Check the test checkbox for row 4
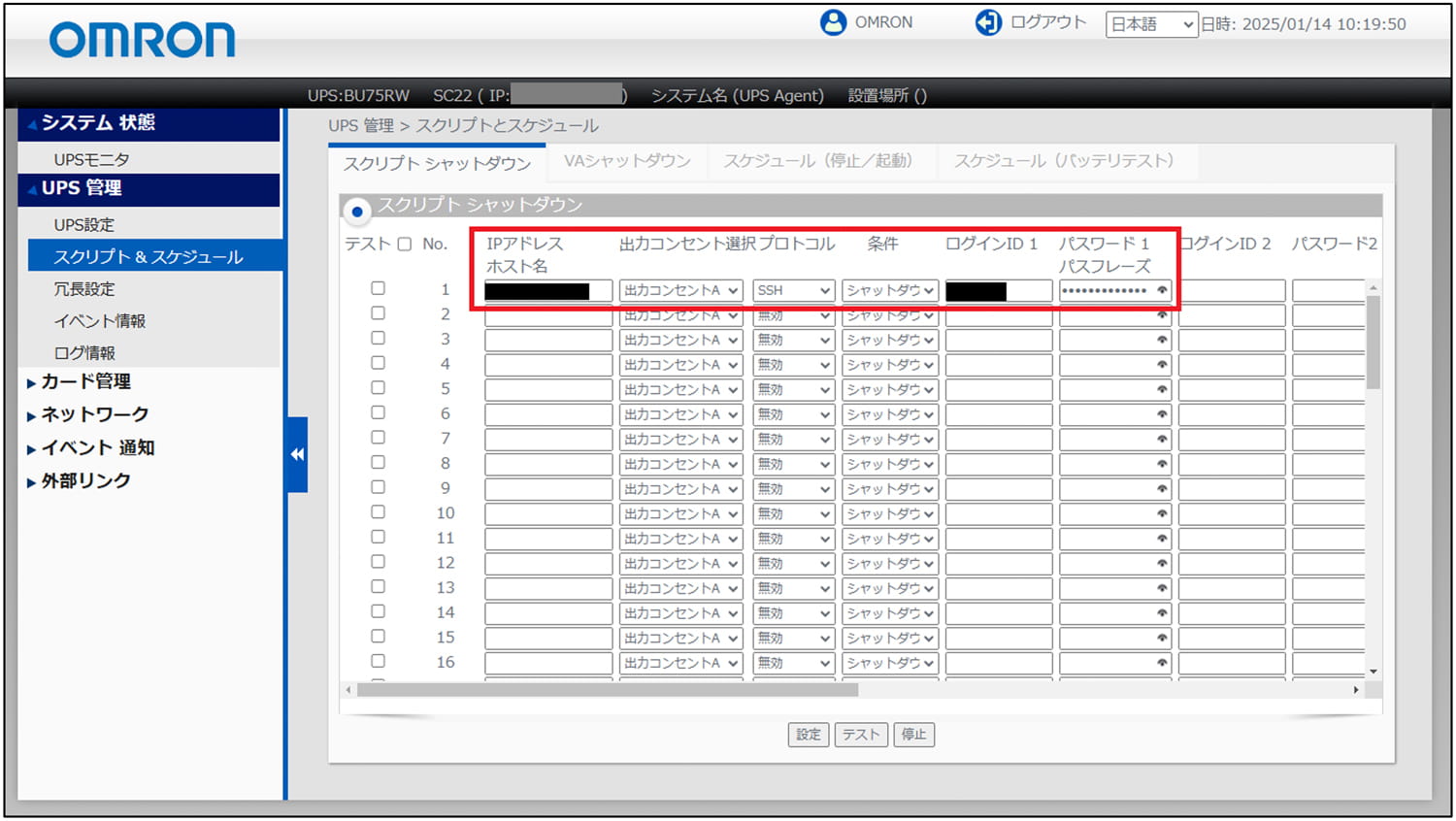Image resolution: width=1456 pixels, height=821 pixels. pos(378,363)
